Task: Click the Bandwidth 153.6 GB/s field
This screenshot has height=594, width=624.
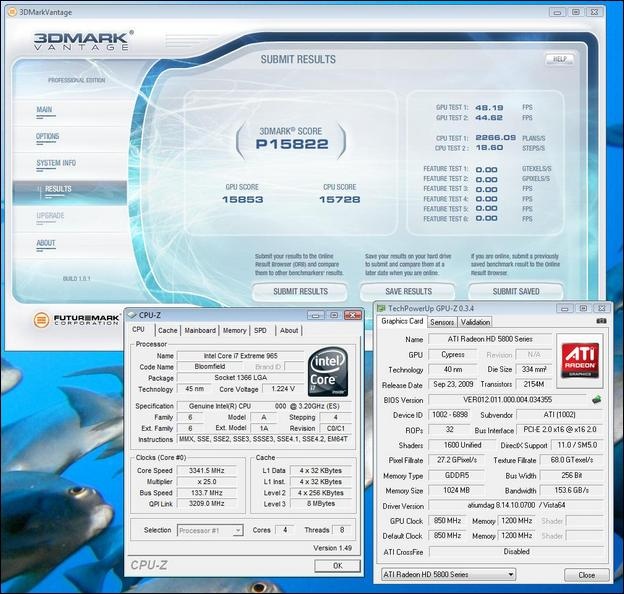Action: point(571,490)
